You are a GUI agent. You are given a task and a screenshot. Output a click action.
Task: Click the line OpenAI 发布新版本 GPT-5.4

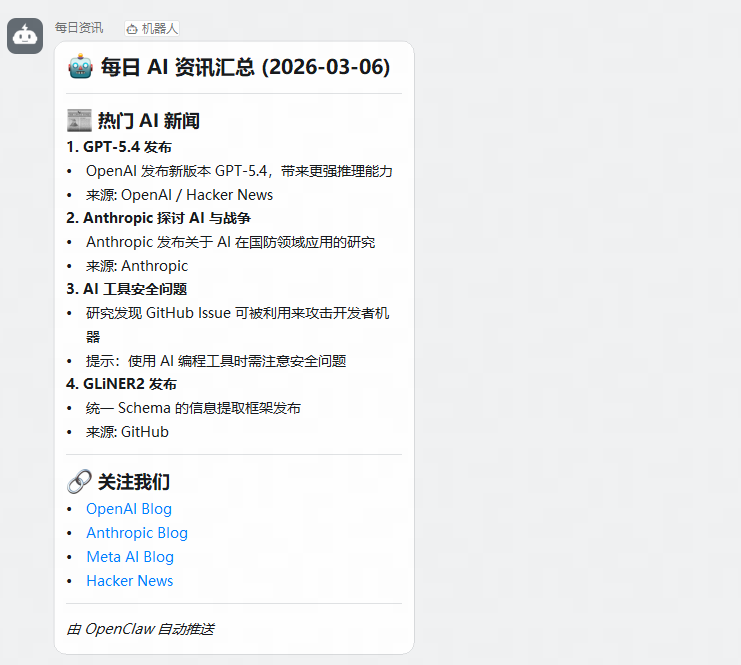pyautogui.click(x=239, y=171)
